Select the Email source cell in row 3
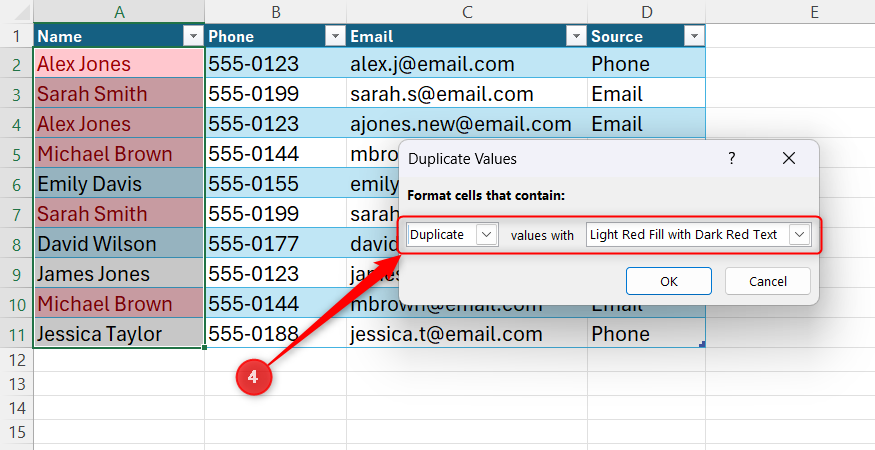 coord(646,93)
